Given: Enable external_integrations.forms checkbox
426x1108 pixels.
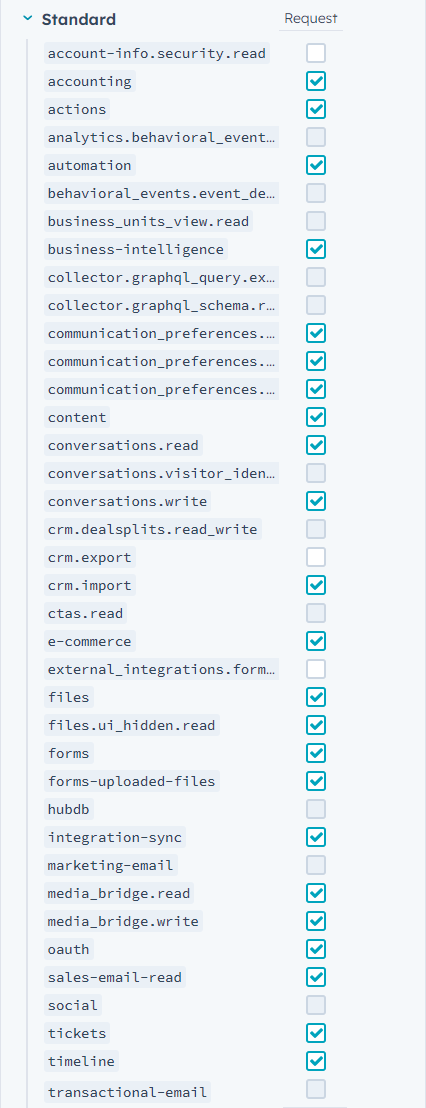Looking at the screenshot, I should [316, 668].
